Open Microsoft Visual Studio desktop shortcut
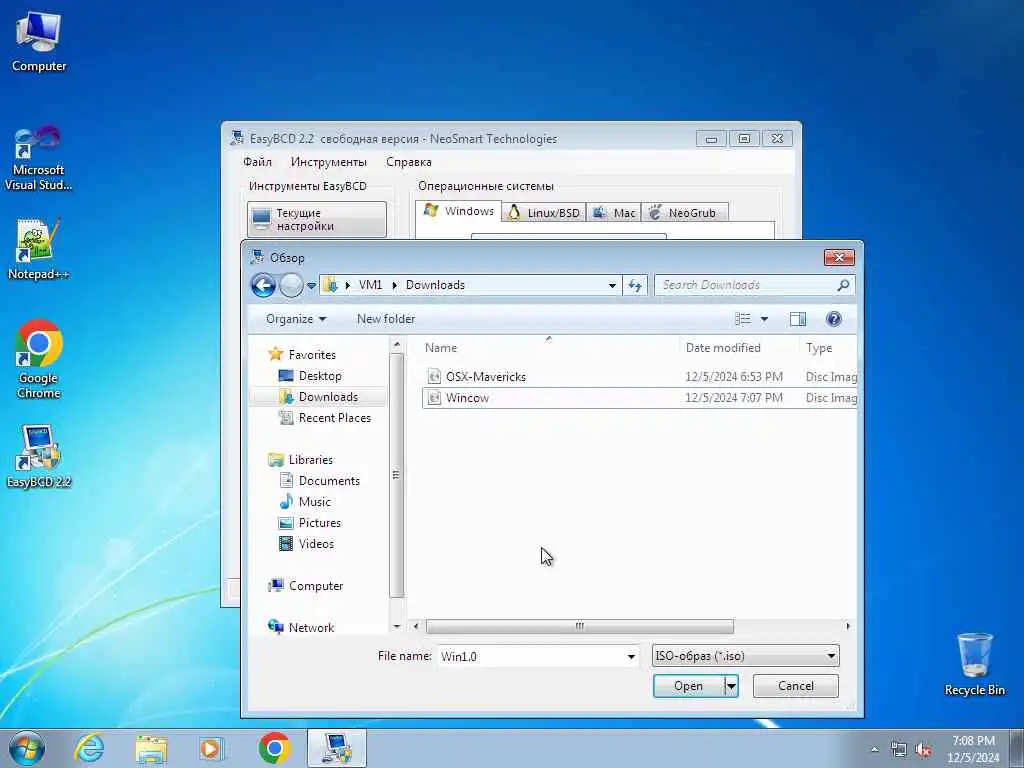Viewport: 1024px width, 768px height. coord(39,159)
